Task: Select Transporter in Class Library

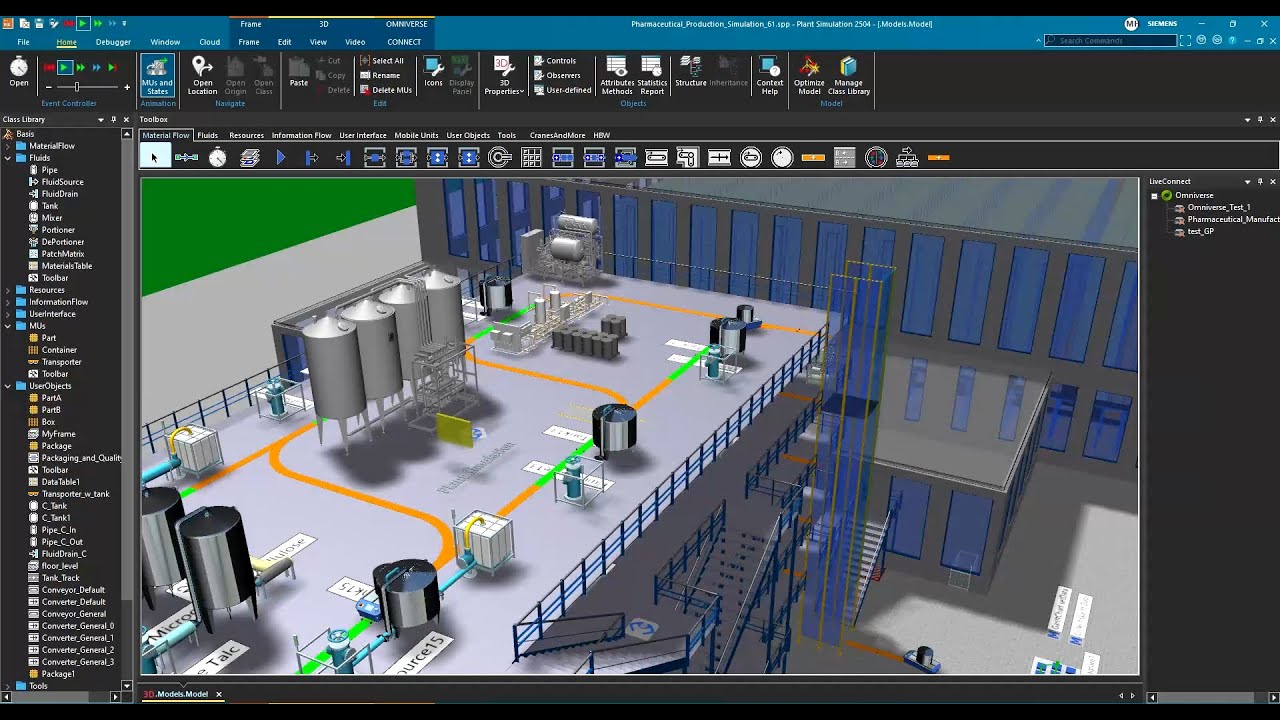Action: 61,362
